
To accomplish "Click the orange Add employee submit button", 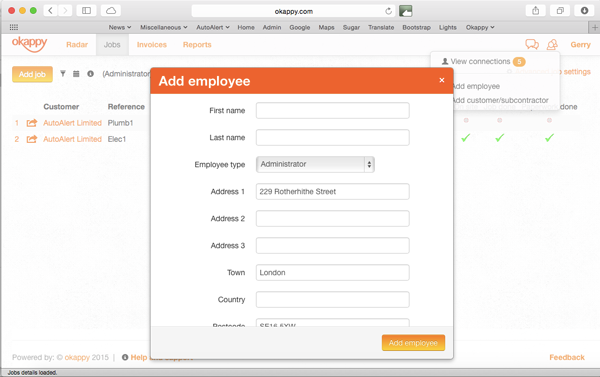I will point(413,343).
